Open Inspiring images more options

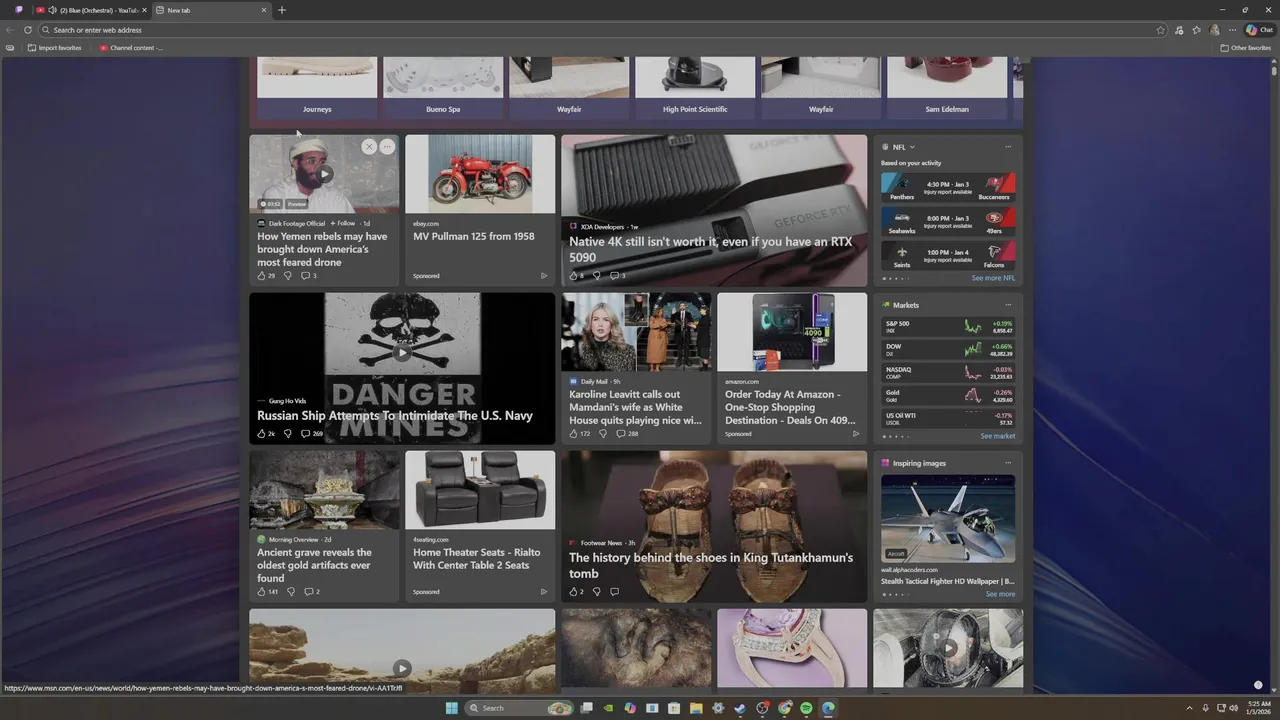1008,463
